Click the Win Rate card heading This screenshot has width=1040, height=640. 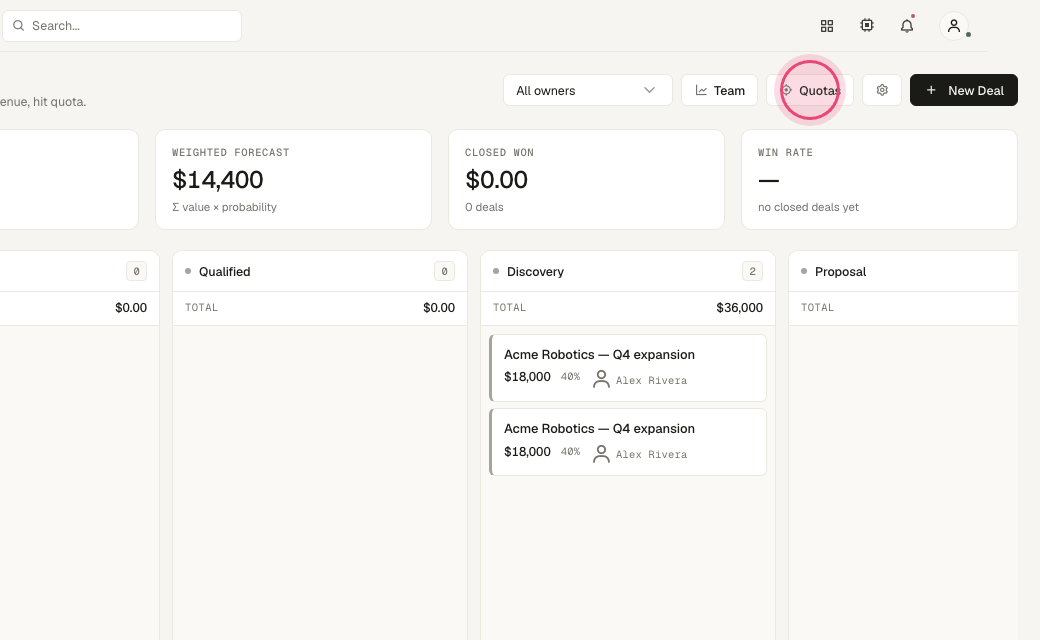785,153
